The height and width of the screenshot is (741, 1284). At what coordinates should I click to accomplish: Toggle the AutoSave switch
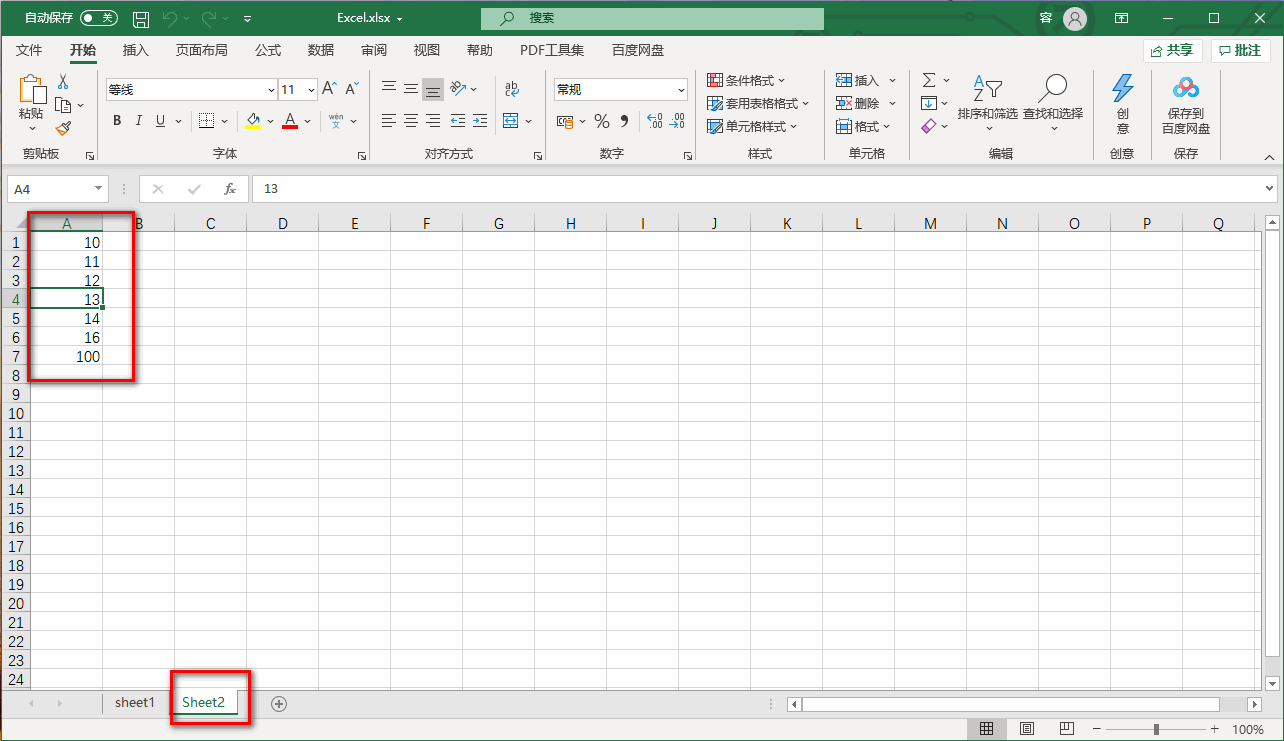click(98, 18)
